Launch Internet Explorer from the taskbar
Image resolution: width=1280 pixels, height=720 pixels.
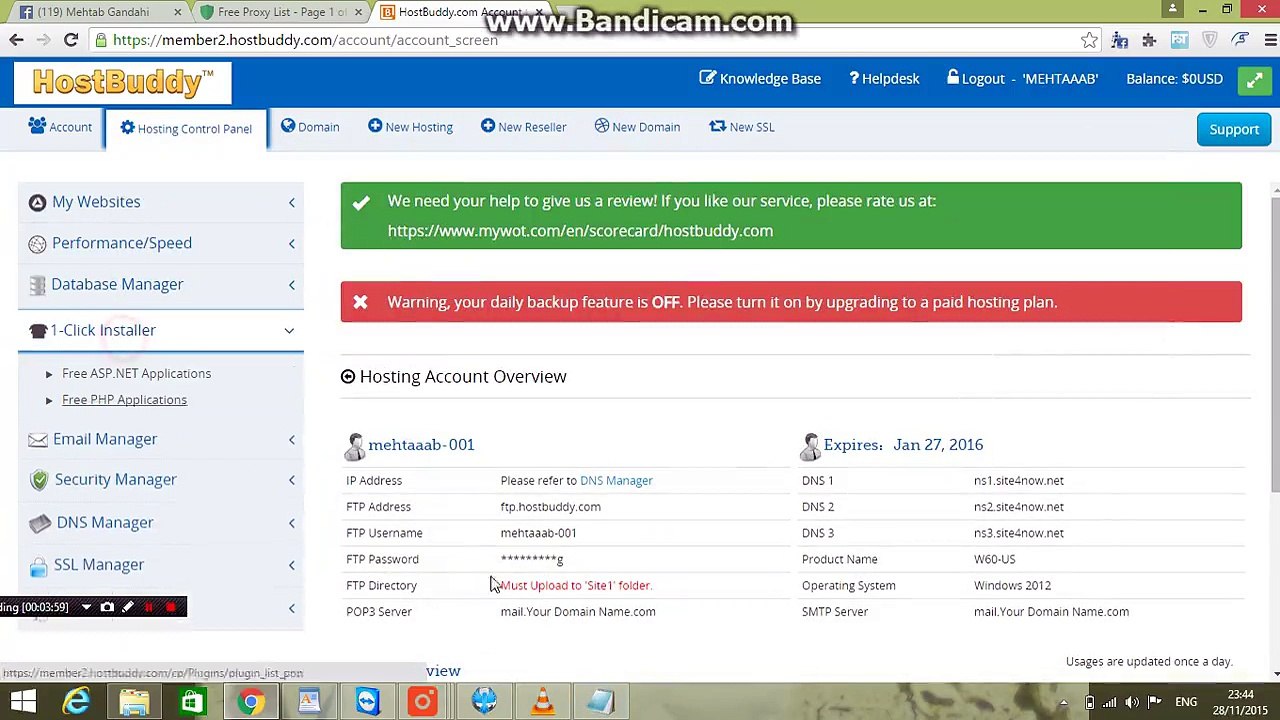[77, 701]
